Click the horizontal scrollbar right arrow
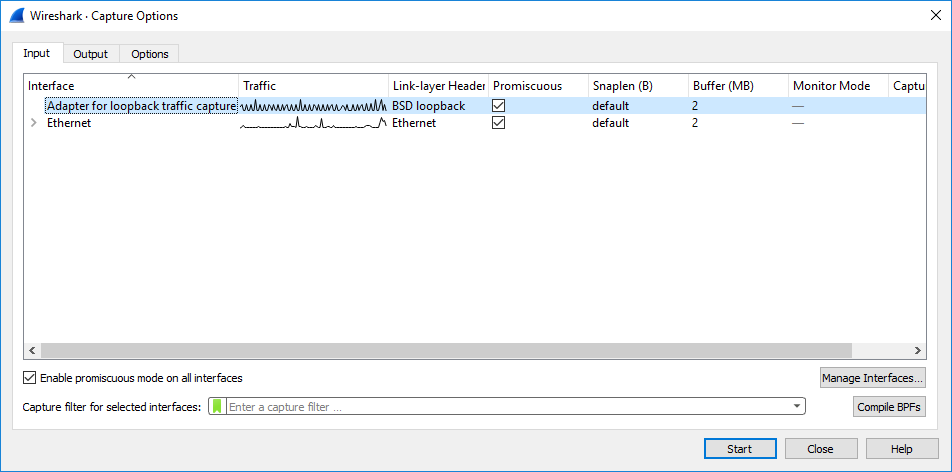This screenshot has height=472, width=952. (x=919, y=351)
